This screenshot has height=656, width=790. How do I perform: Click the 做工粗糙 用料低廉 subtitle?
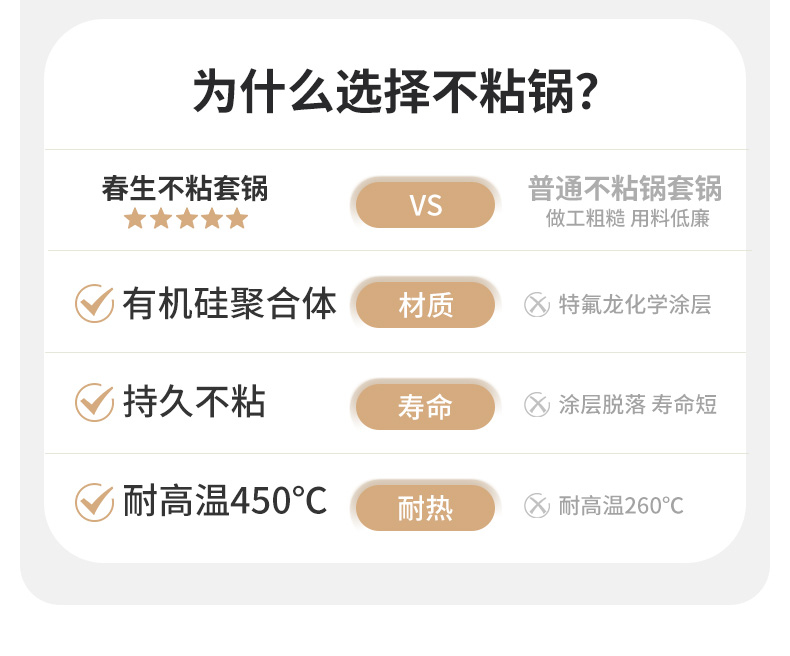pyautogui.click(x=627, y=218)
